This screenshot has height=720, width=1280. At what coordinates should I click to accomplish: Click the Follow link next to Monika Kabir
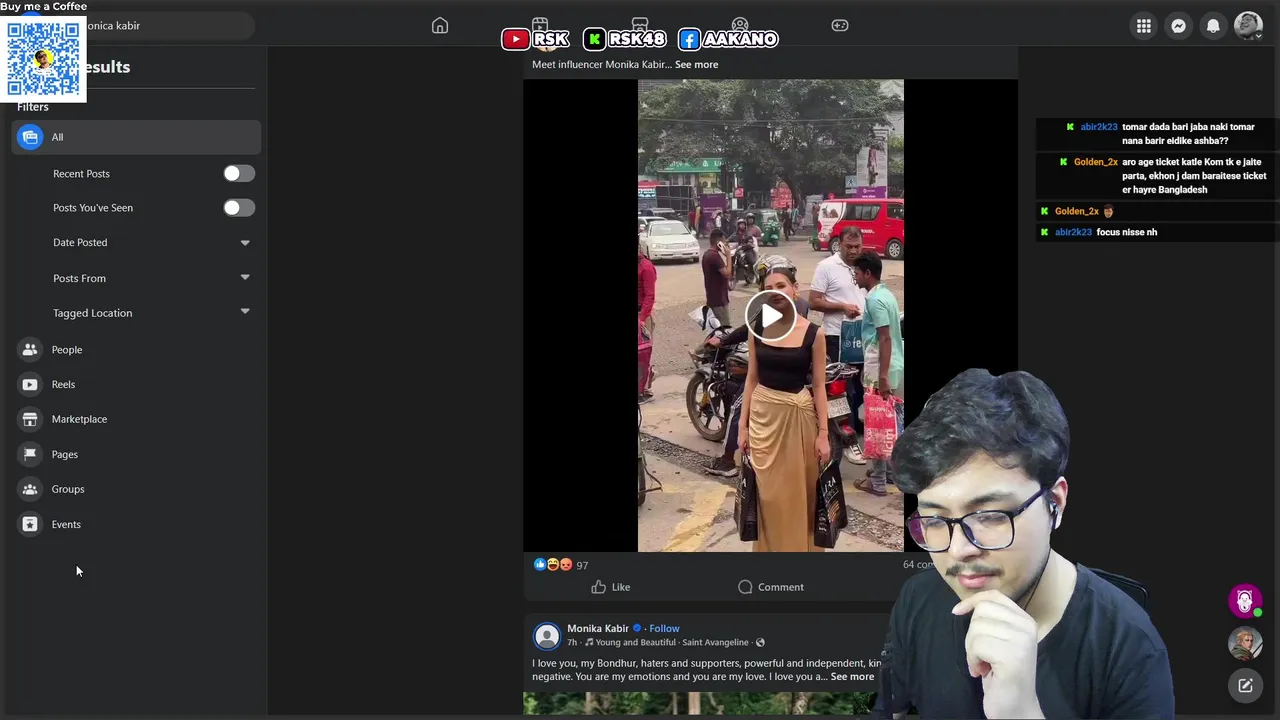pos(664,629)
